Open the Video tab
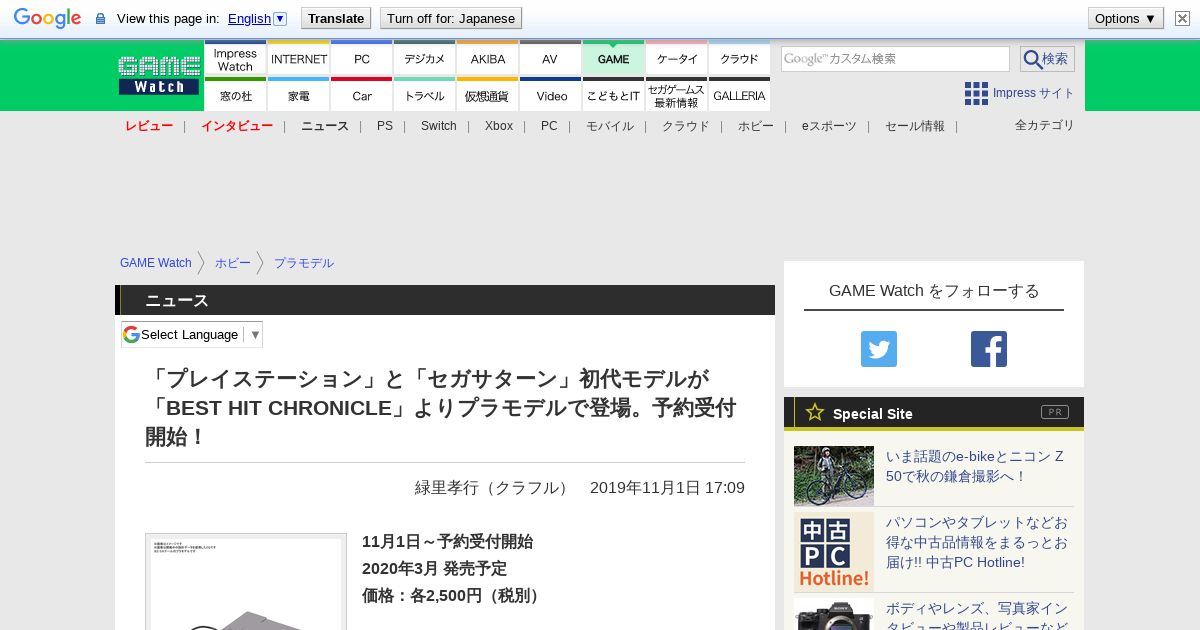Screen dimensions: 1200x630 (551, 95)
